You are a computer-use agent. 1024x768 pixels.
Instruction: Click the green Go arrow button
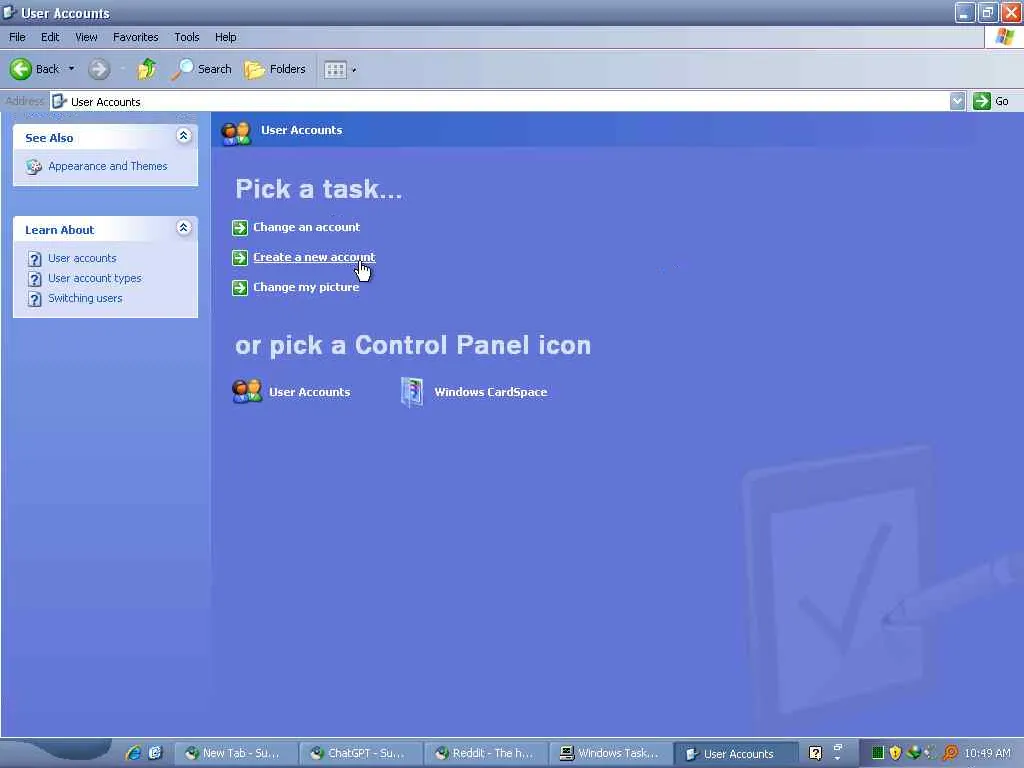[982, 101]
